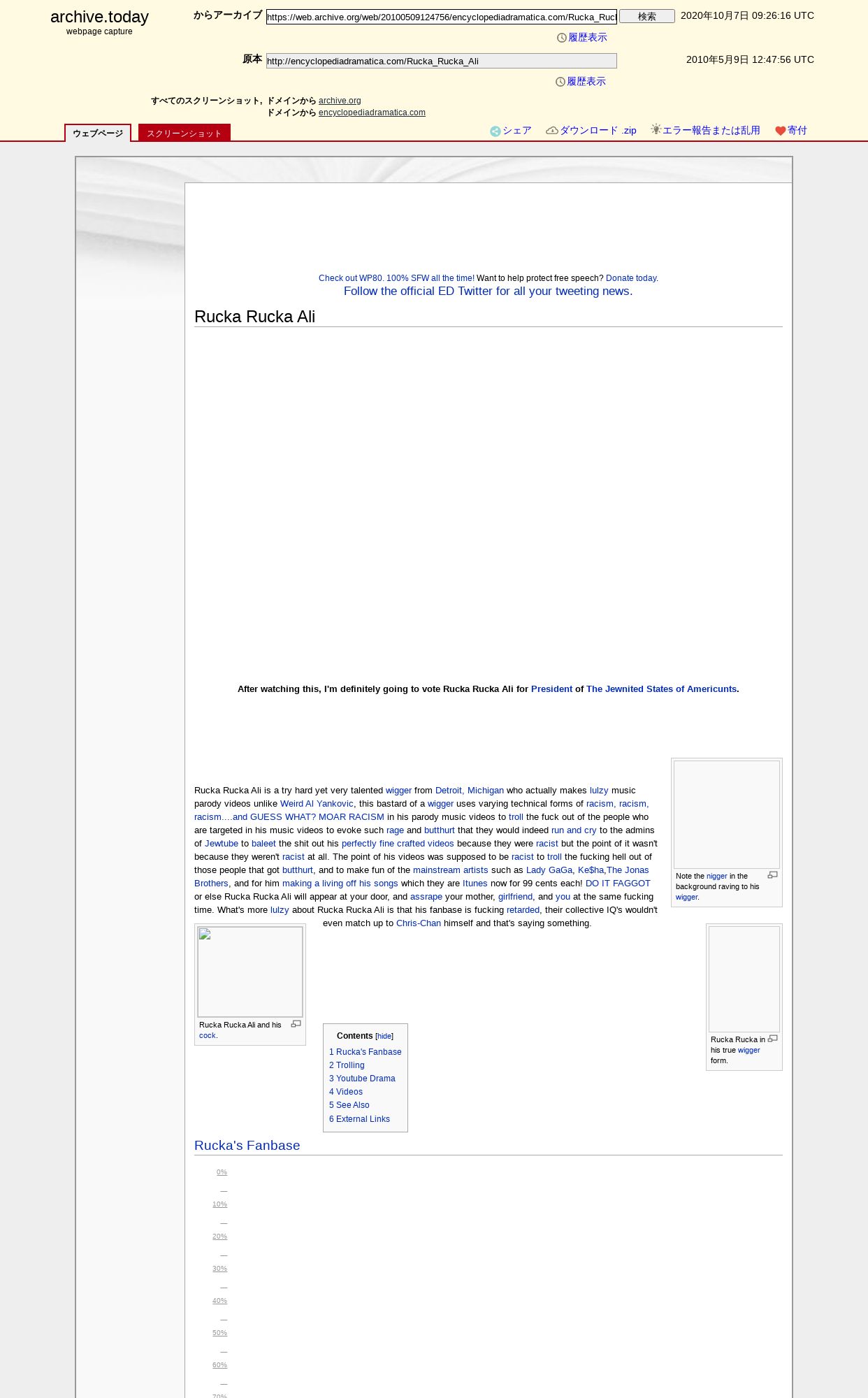Screen dimensions: 868x1398
Task: Click the 寄付 donate link
Action: tap(797, 131)
